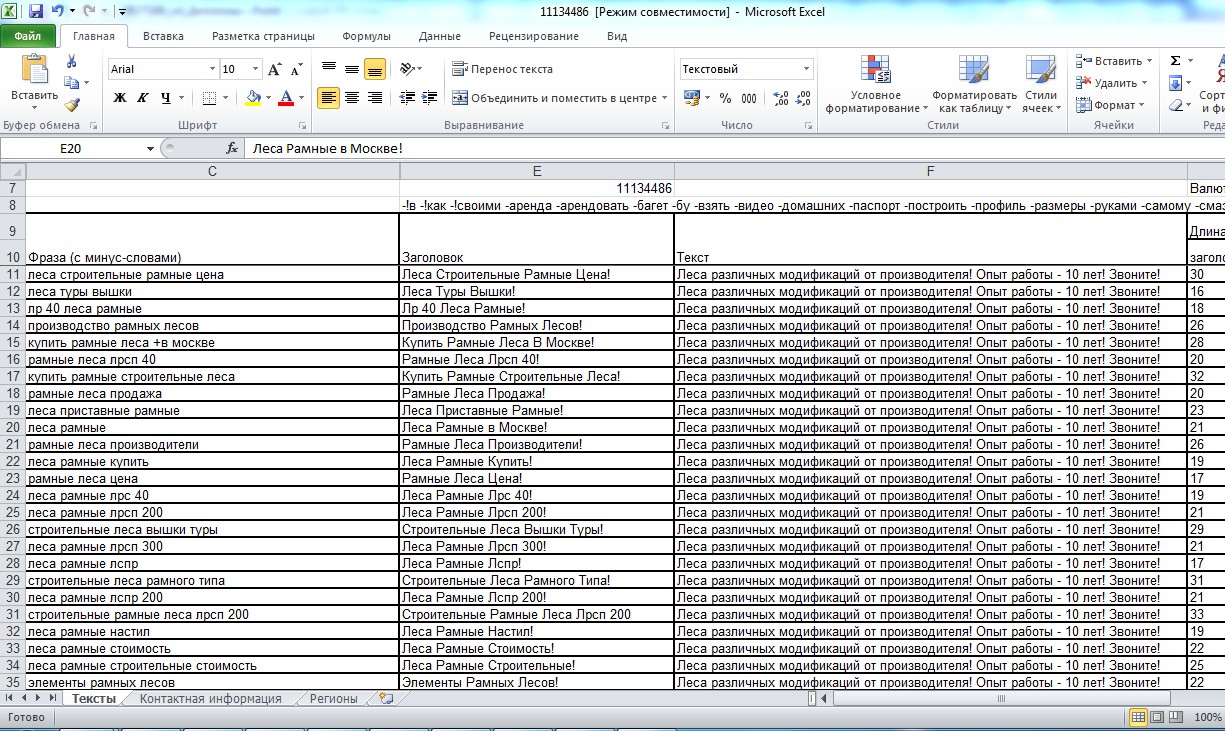
Task: Toggle bold Ж formatting
Action: coord(120,98)
